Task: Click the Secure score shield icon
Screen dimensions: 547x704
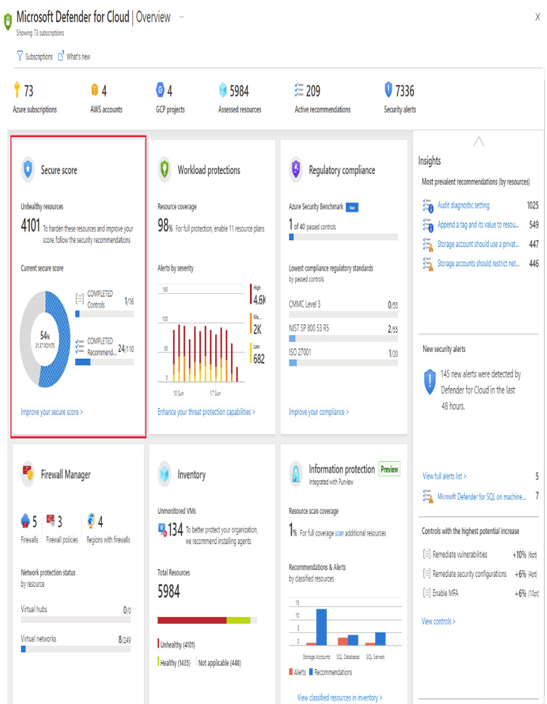Action: [28, 170]
